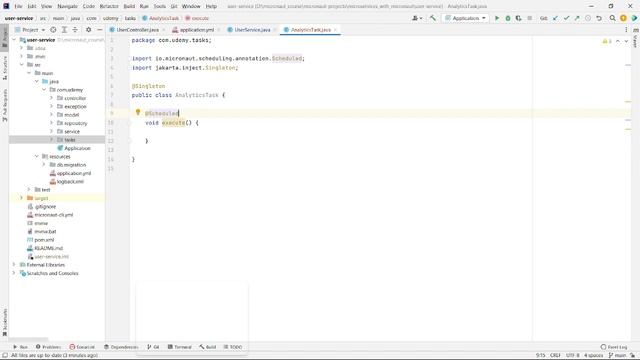This screenshot has width=640, height=360.
Task: Push commits with the green arrow
Action: 577,18
